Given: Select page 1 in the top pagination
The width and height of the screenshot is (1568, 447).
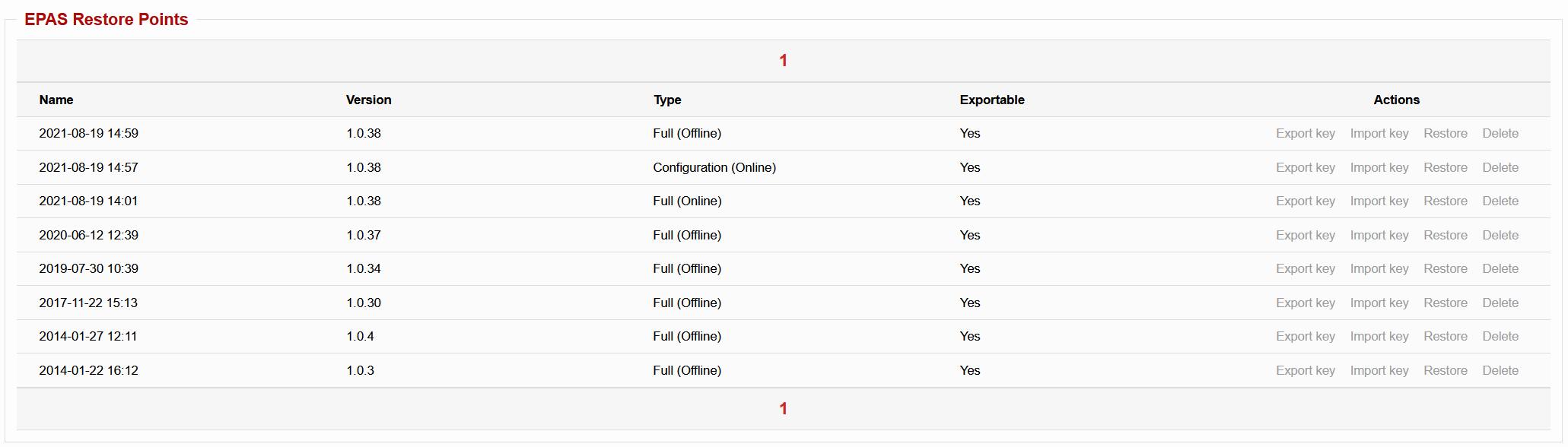Looking at the screenshot, I should pos(783,60).
